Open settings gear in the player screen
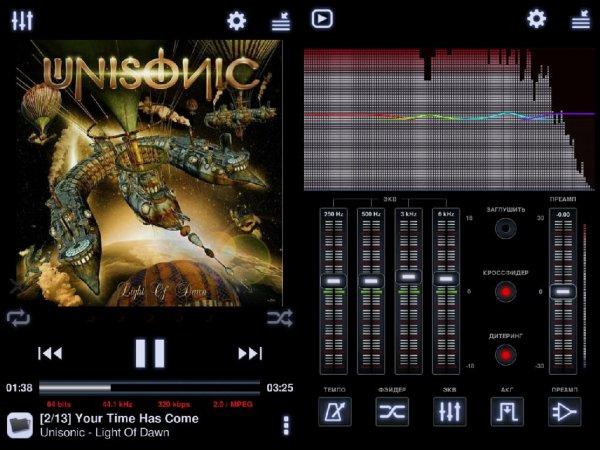 [236, 21]
